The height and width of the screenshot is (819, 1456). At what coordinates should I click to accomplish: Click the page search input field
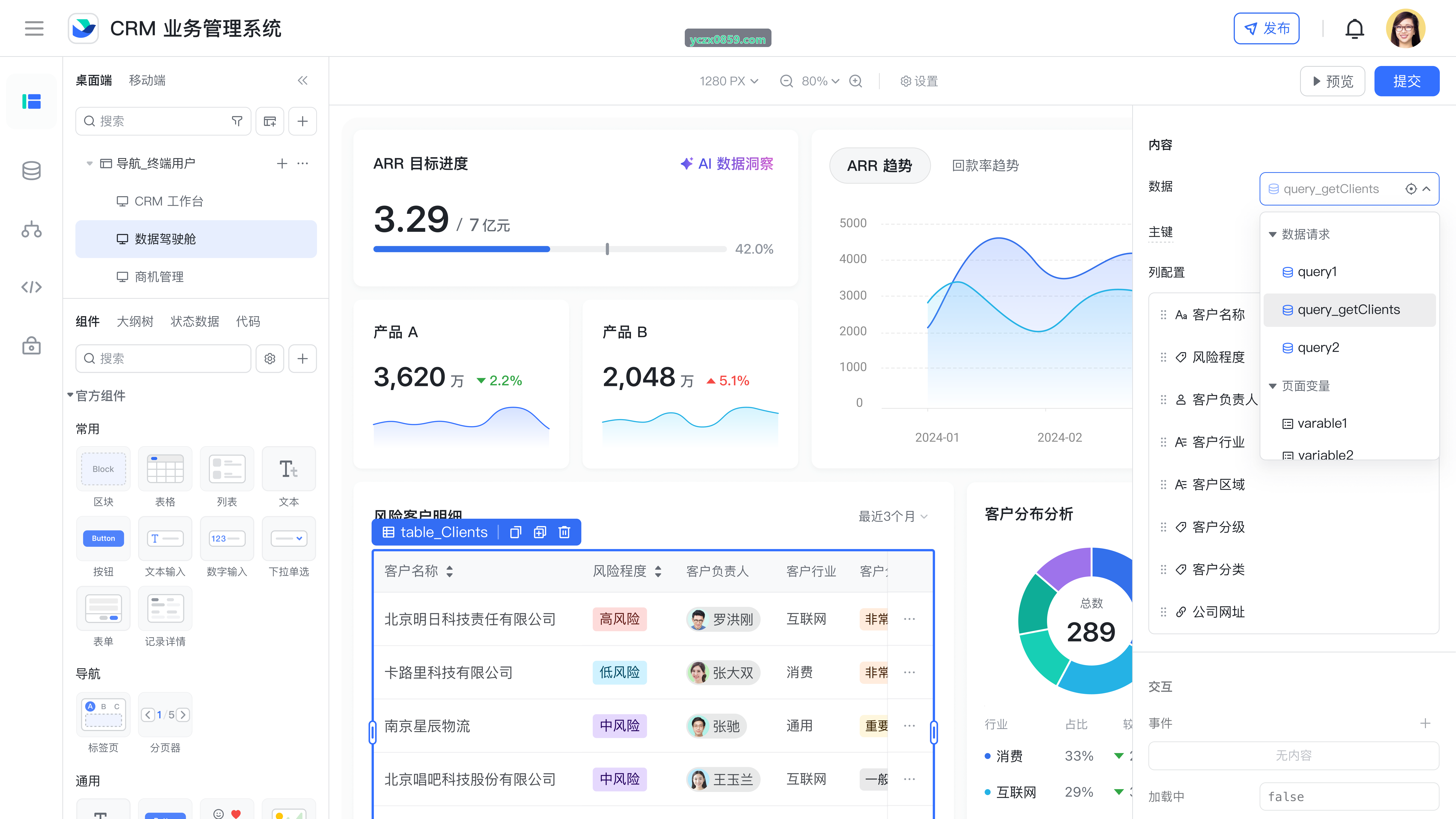[x=163, y=121]
